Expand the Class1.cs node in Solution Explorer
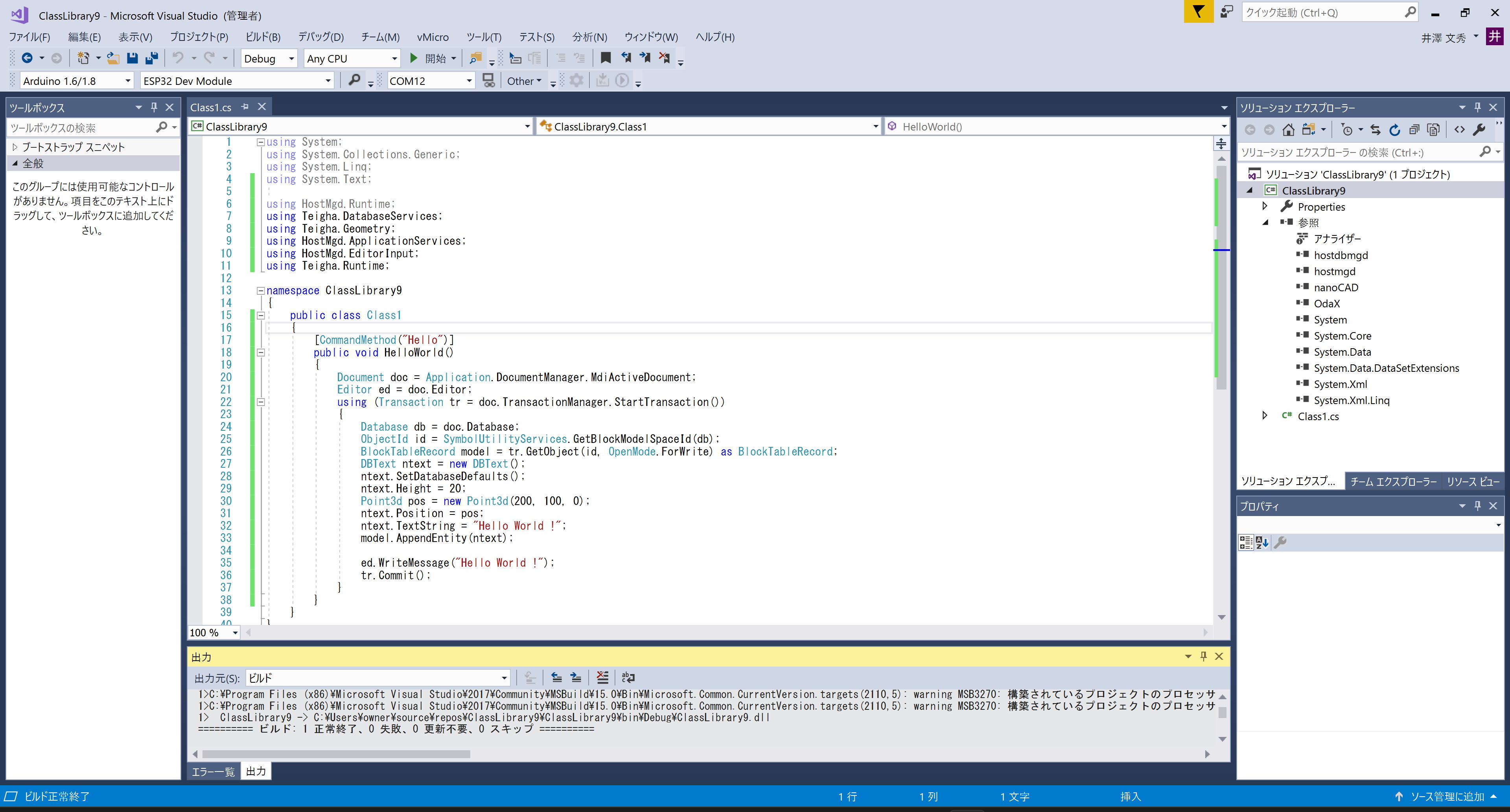This screenshot has width=1510, height=812. point(1265,416)
